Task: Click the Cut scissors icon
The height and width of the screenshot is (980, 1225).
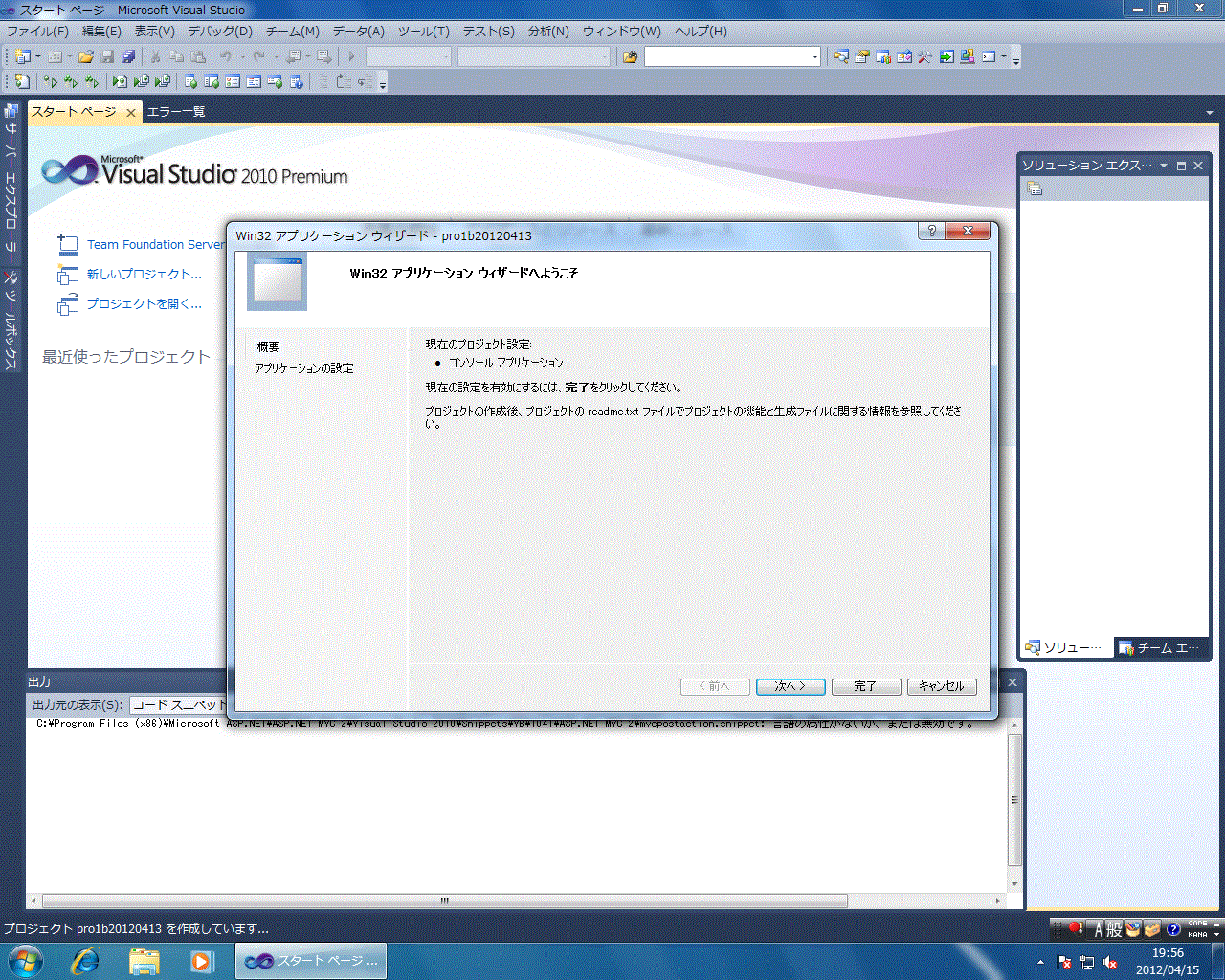Action: (x=155, y=56)
